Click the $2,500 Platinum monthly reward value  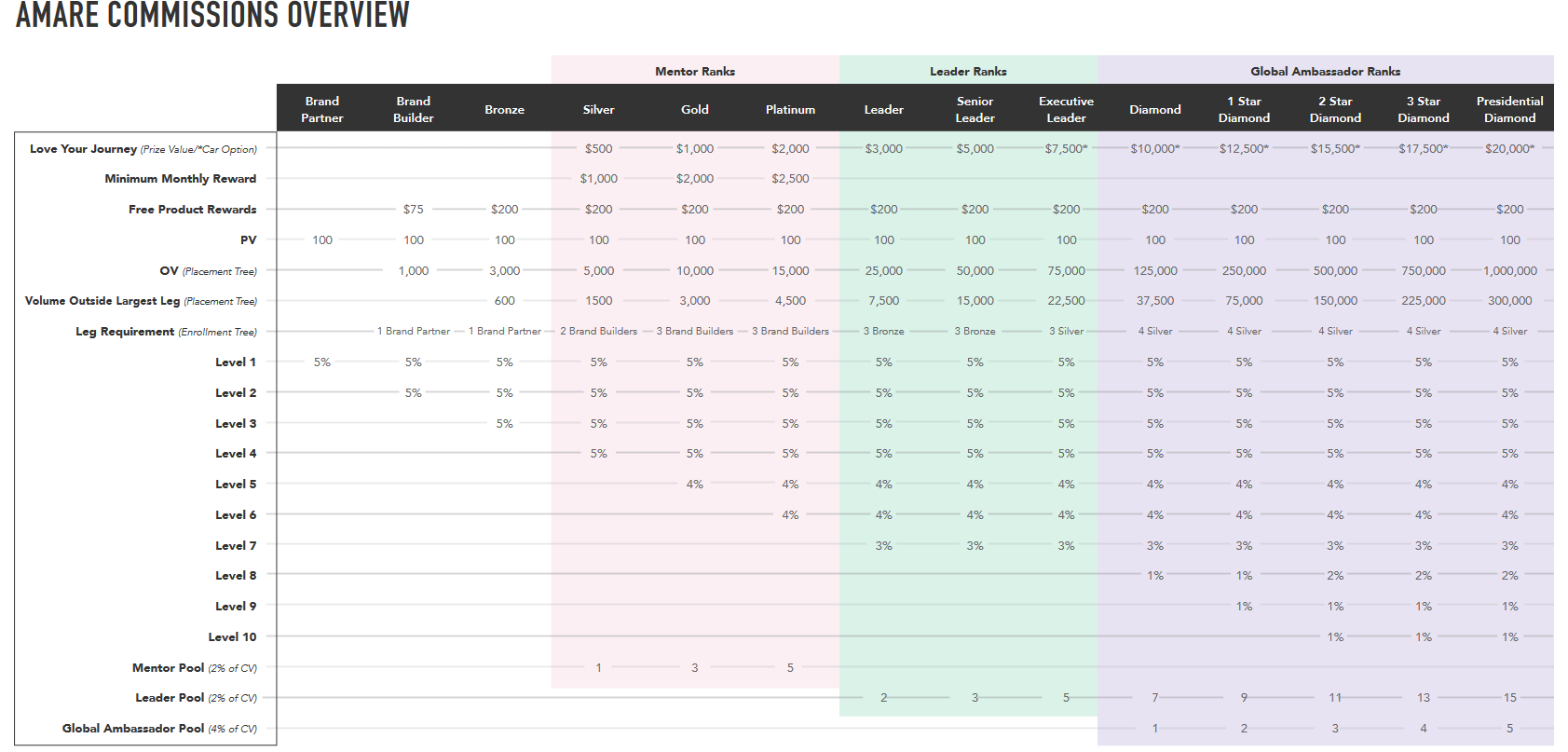pyautogui.click(x=790, y=179)
